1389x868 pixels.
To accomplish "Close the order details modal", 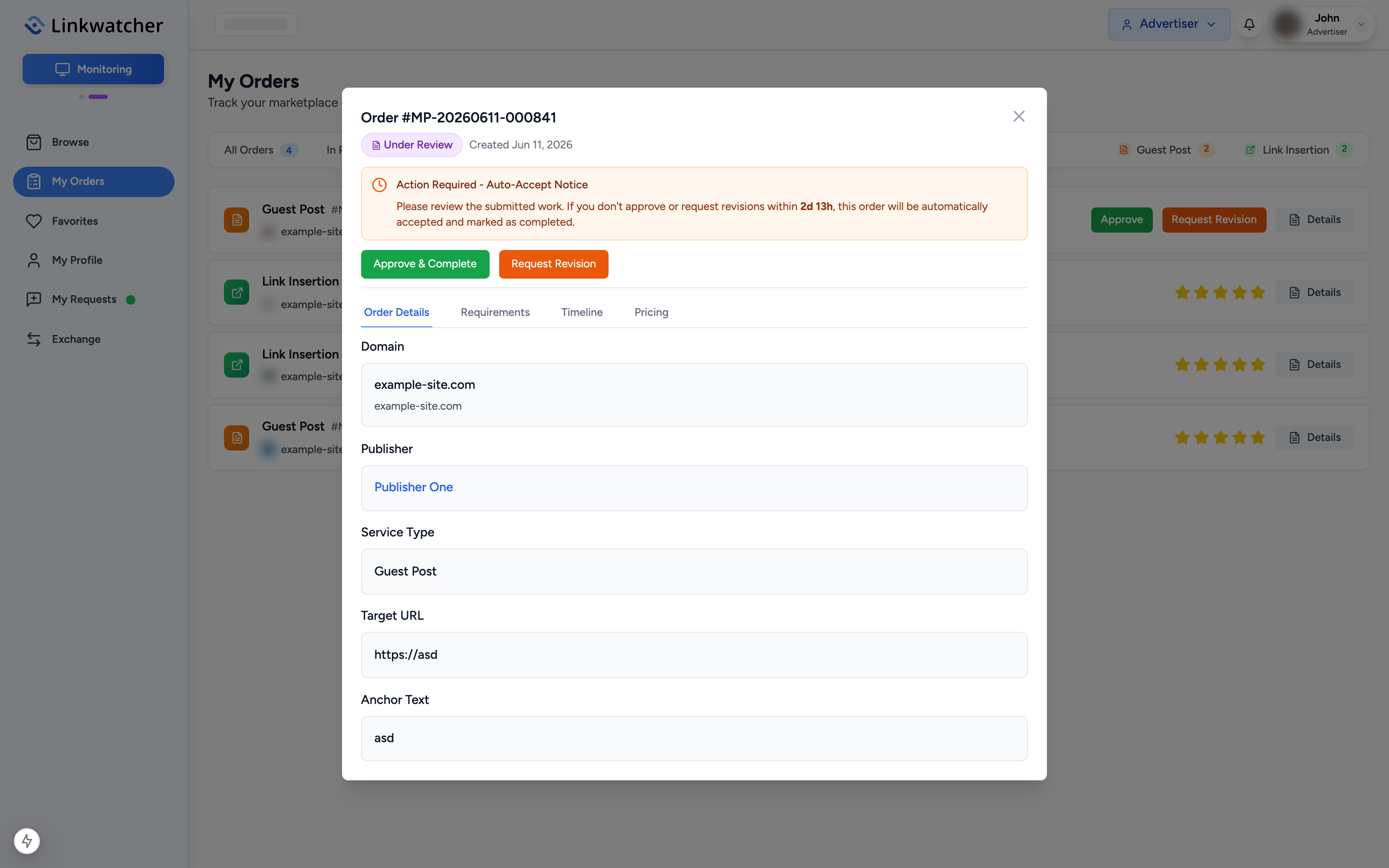I will point(1018,117).
